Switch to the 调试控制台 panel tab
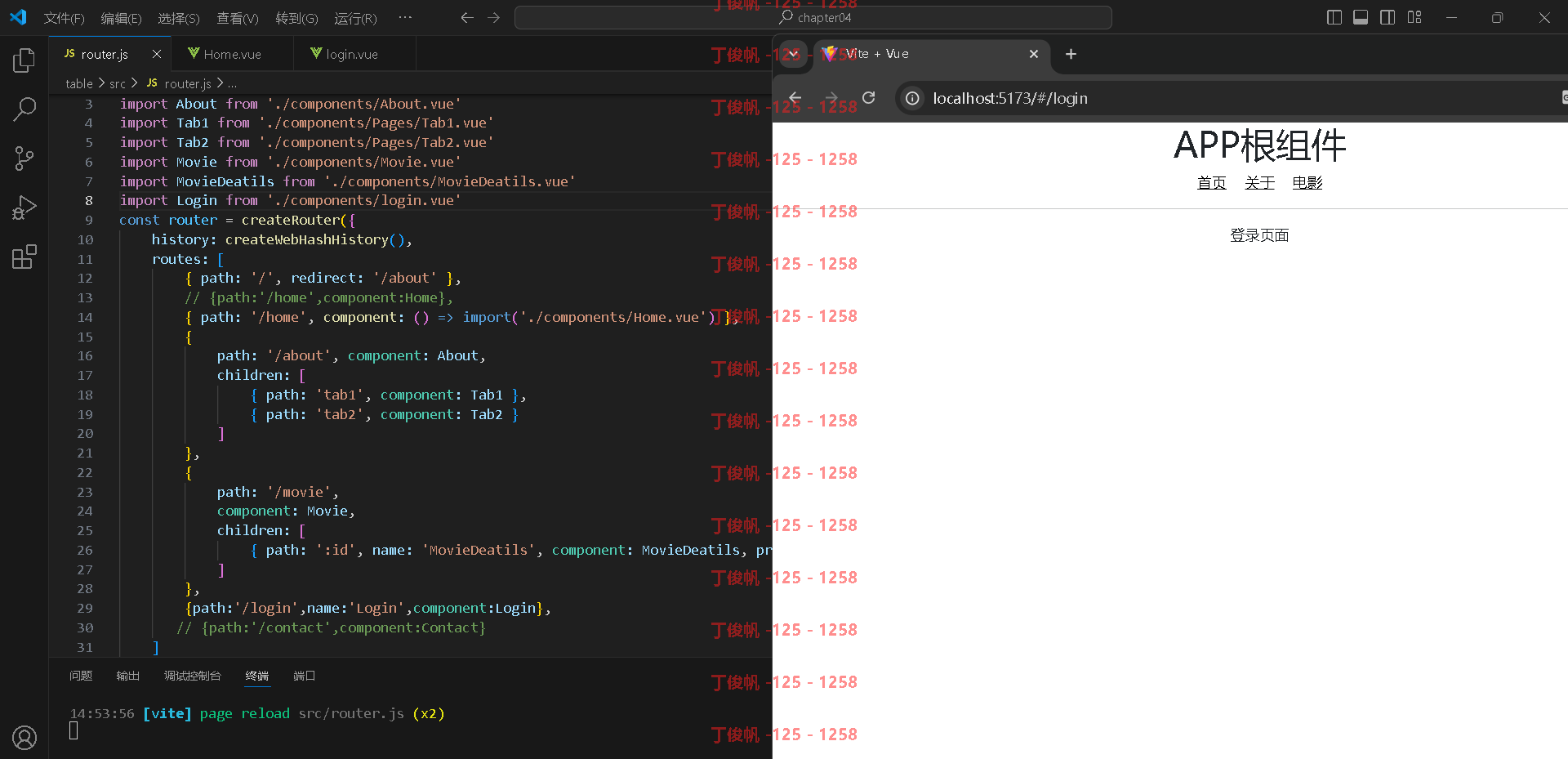The width and height of the screenshot is (1568, 759). point(193,676)
